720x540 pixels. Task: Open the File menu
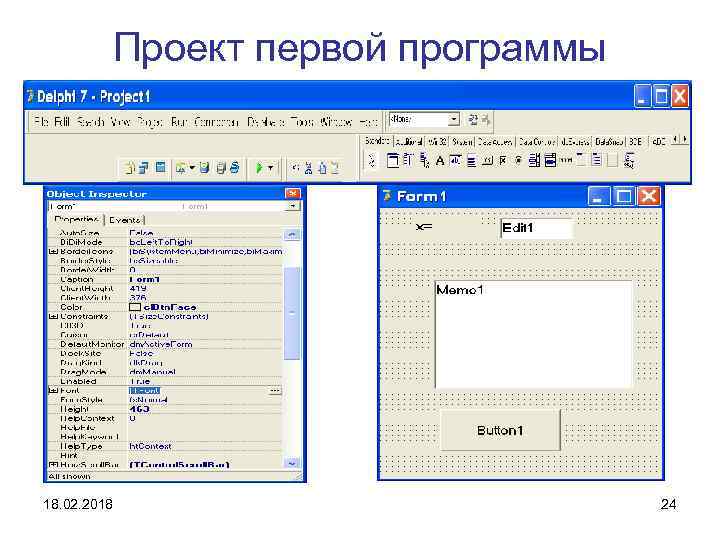tap(41, 122)
